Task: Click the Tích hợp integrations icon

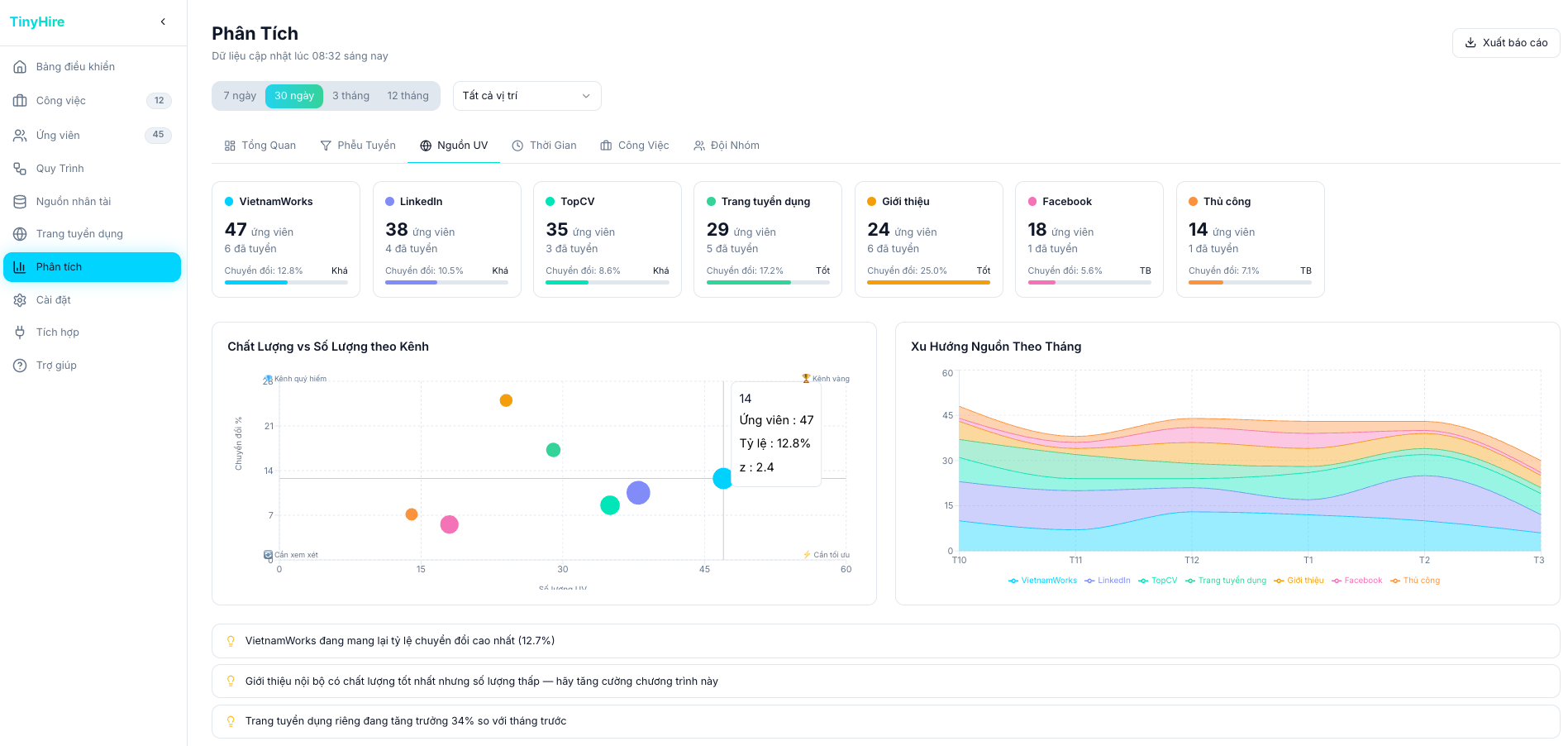Action: click(20, 332)
